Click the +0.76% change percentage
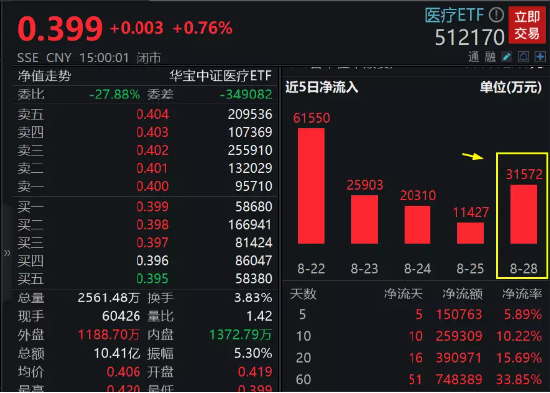This screenshot has height=393, width=550. click(x=203, y=28)
